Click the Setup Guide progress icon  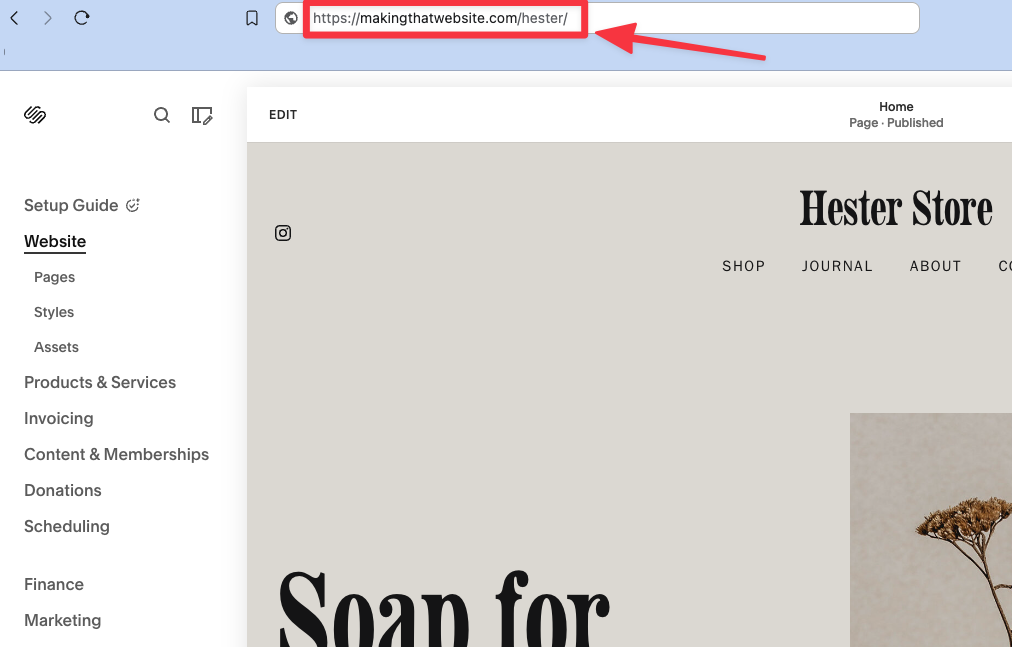(x=133, y=204)
